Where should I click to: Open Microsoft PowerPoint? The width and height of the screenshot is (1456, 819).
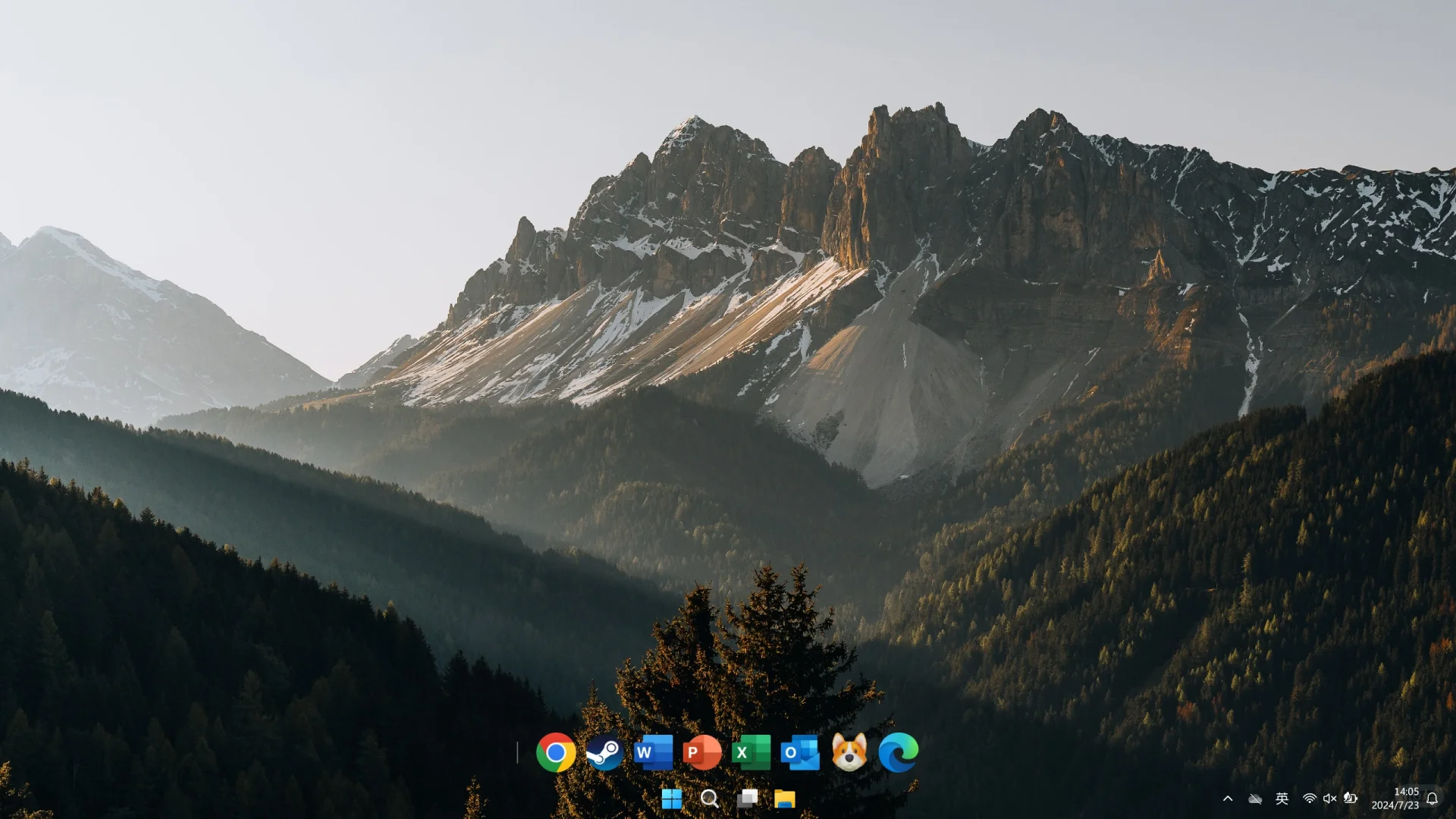702,752
